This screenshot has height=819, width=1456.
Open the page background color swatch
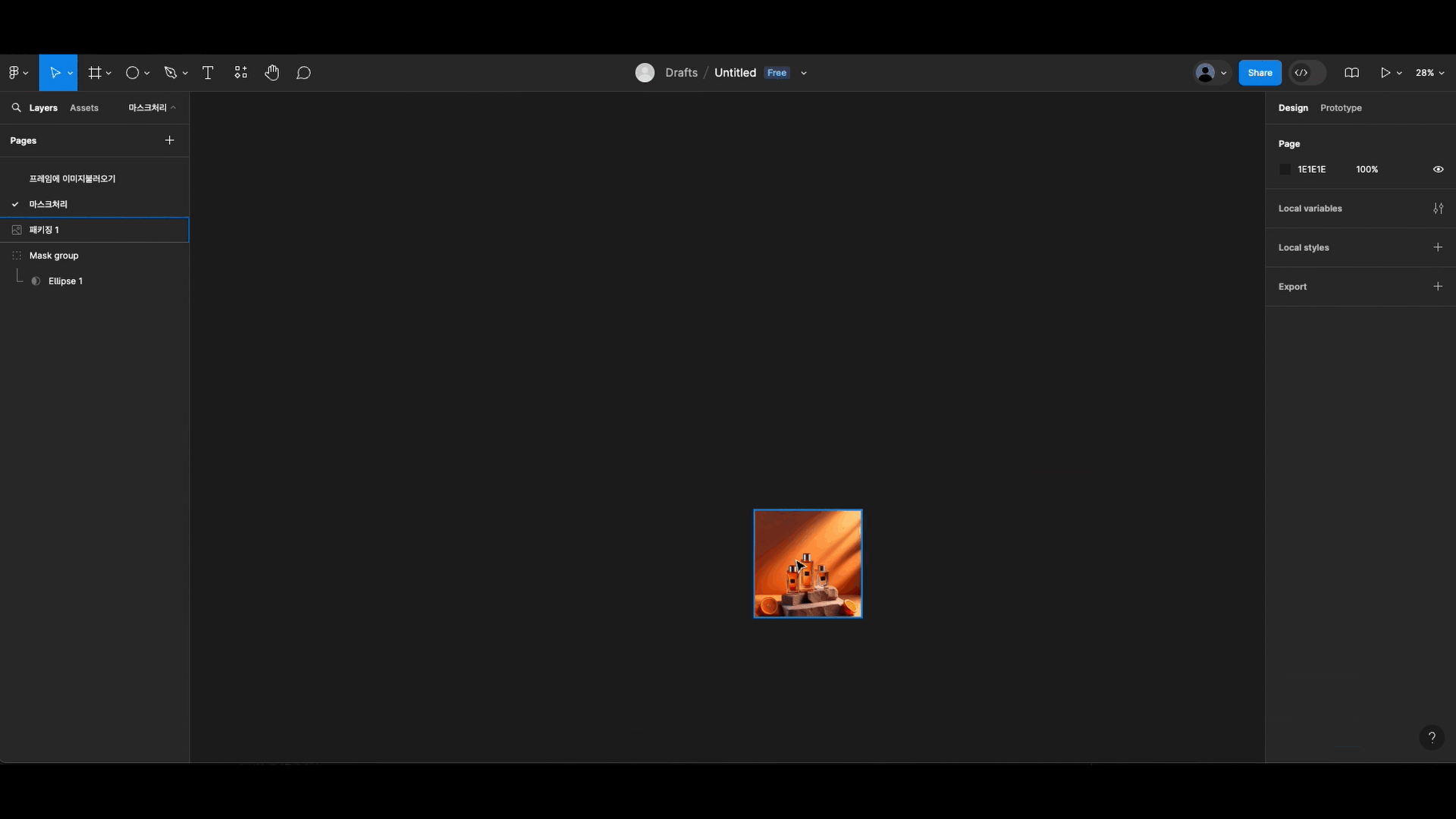tap(1285, 169)
